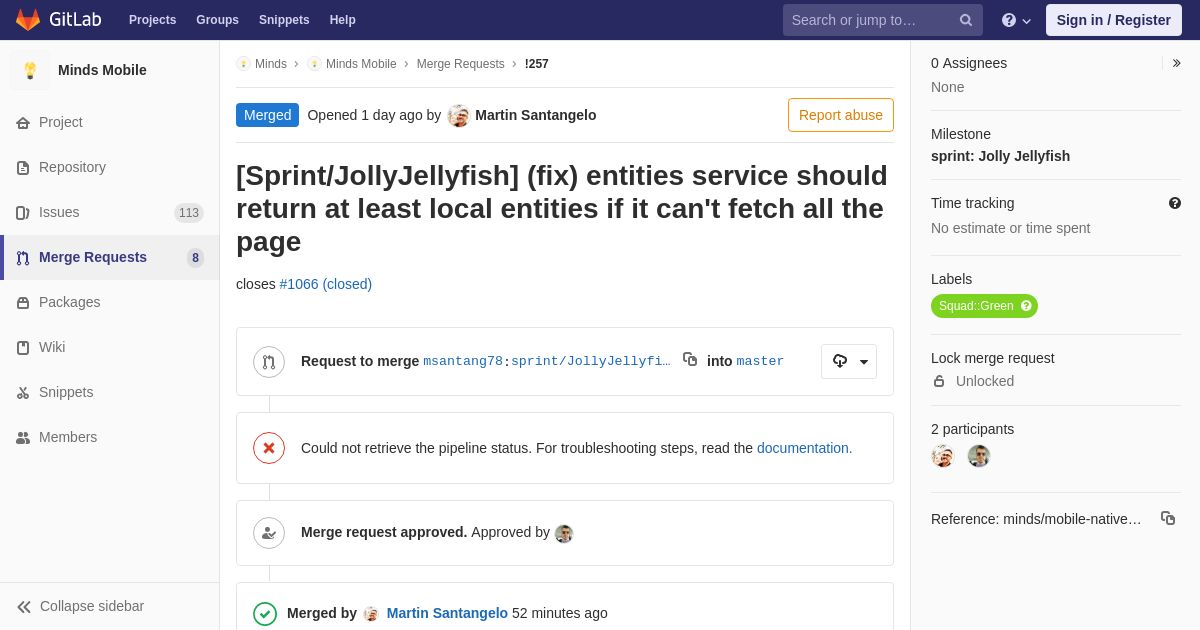
Task: Go to Project in sidebar
Action: [x=110, y=122]
